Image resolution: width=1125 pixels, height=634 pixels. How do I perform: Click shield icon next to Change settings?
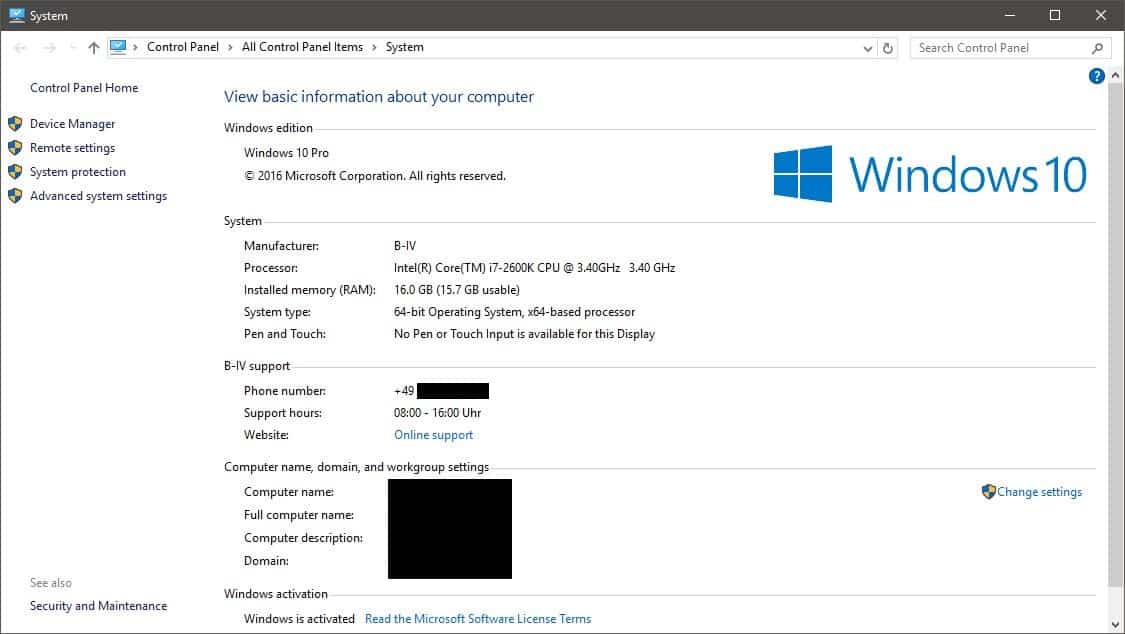point(989,491)
